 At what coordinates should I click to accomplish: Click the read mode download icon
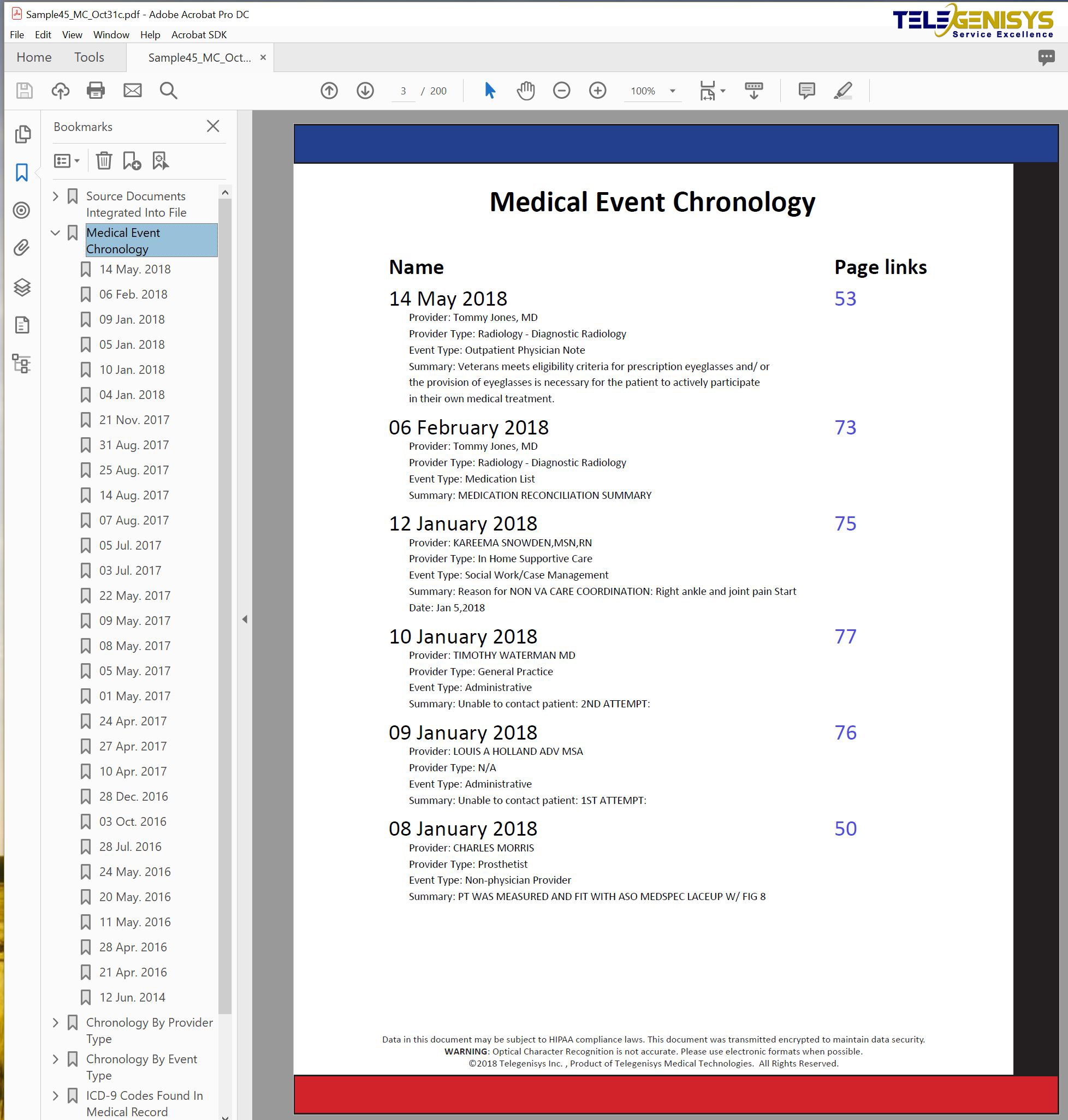pyautogui.click(x=753, y=91)
